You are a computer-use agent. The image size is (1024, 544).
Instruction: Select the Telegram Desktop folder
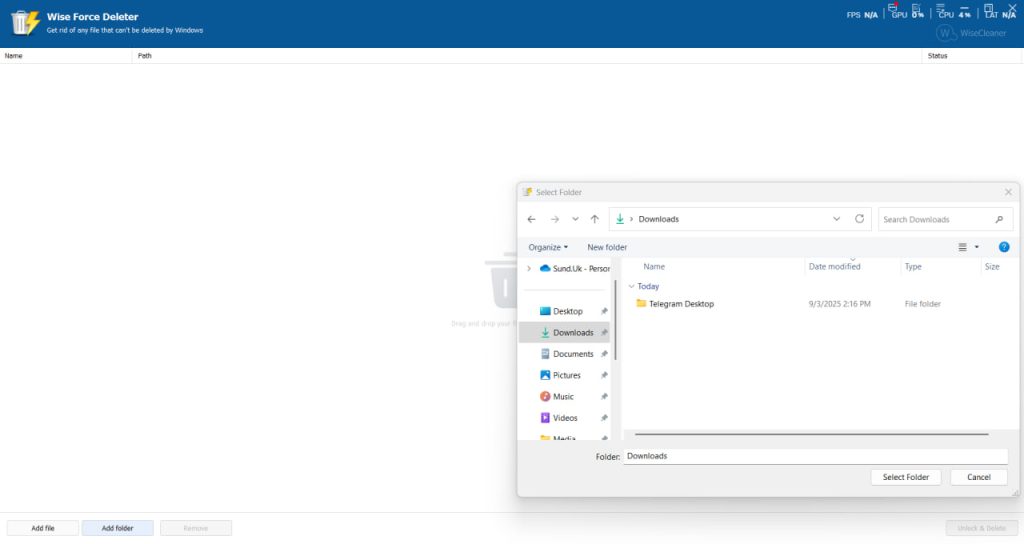click(x=681, y=304)
